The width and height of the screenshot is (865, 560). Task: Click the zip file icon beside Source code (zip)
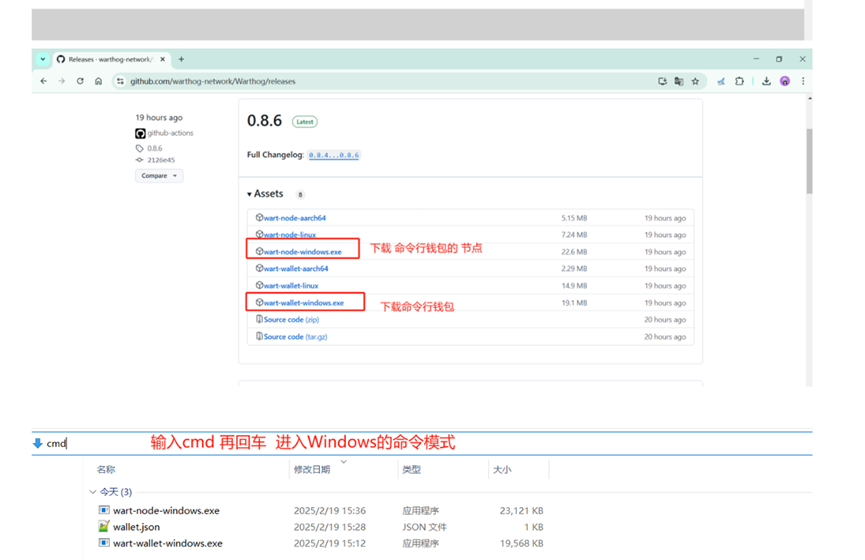(x=259, y=319)
